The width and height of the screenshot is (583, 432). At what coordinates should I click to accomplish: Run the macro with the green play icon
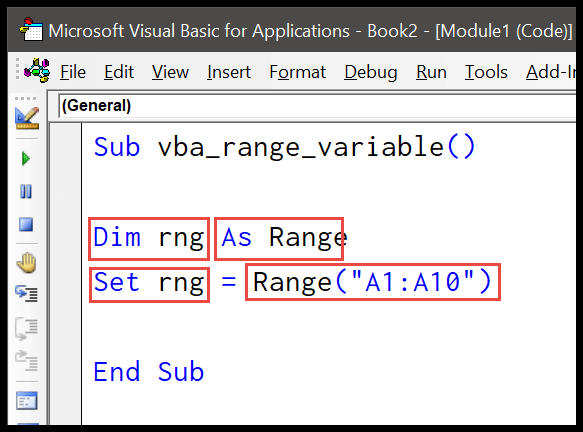coord(26,159)
